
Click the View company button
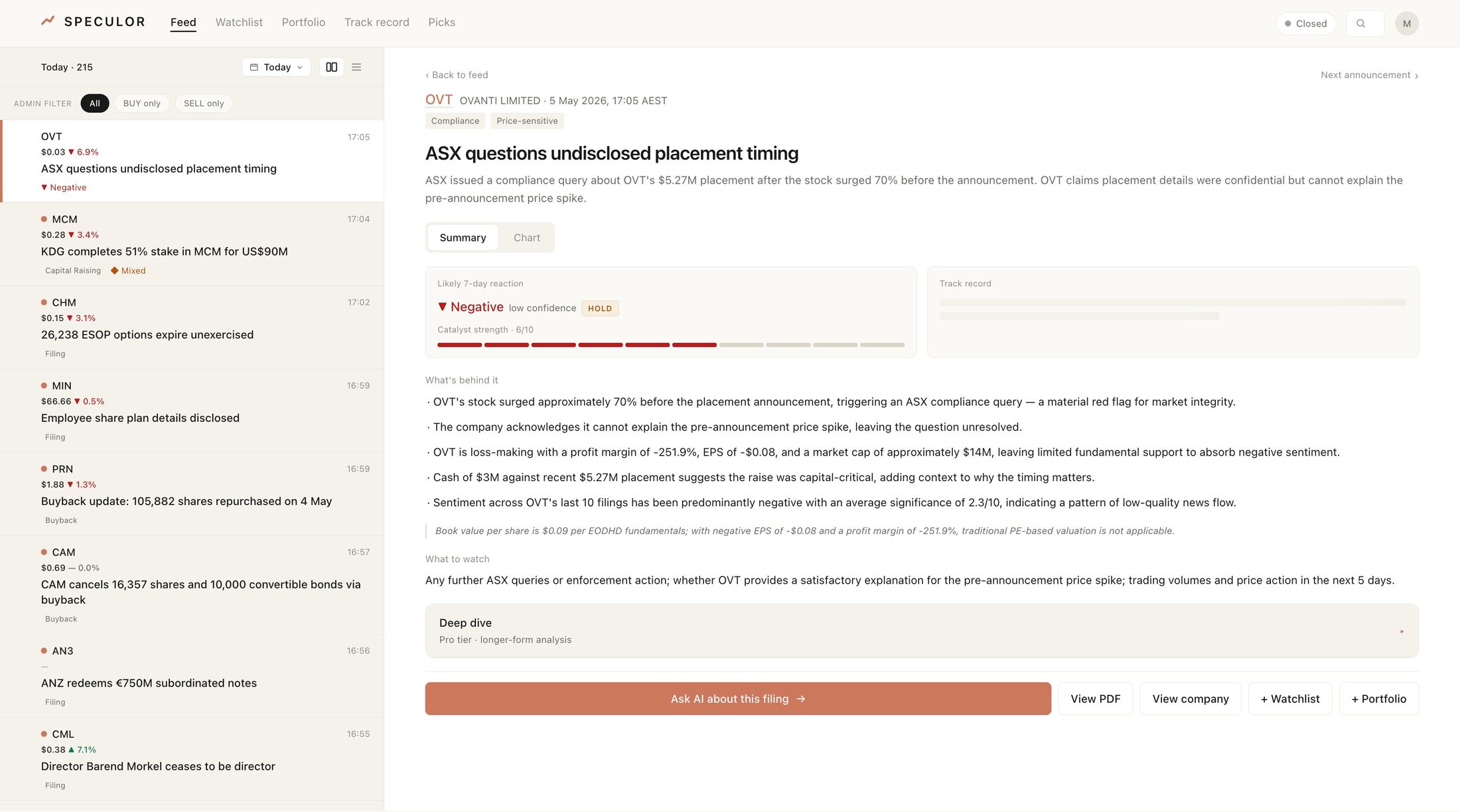(x=1191, y=699)
